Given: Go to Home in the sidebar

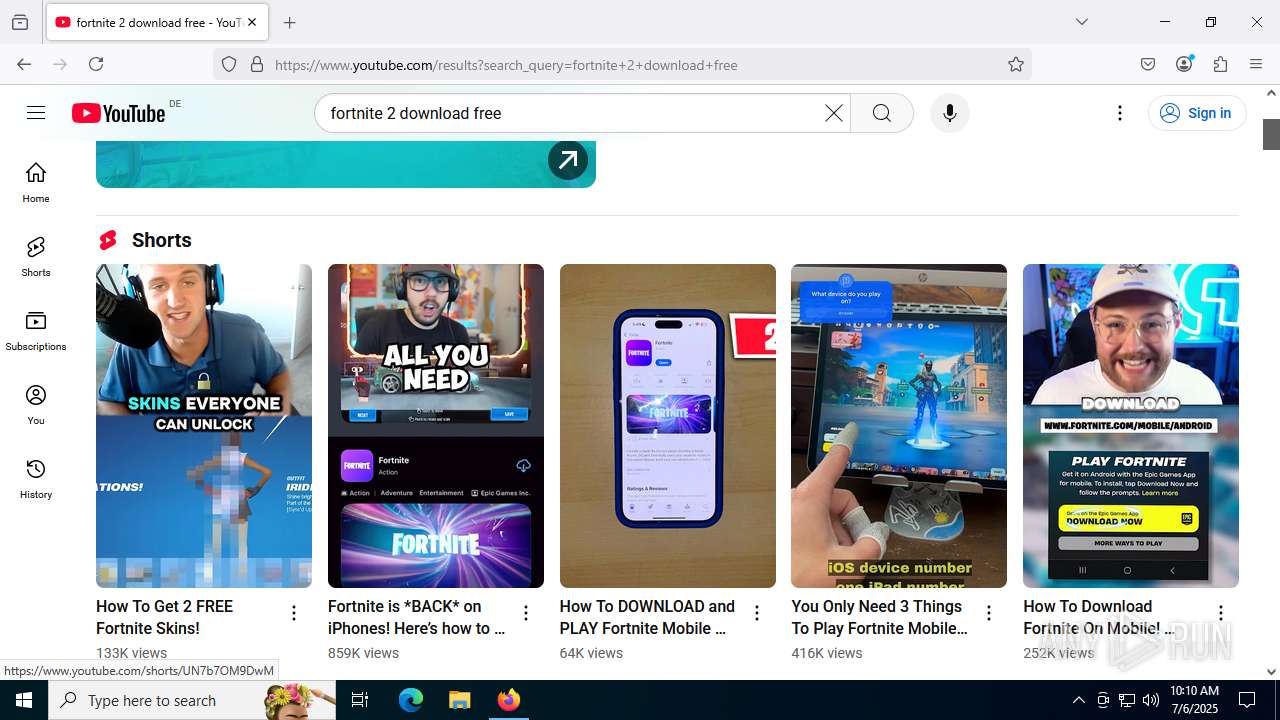Looking at the screenshot, I should 36,182.
